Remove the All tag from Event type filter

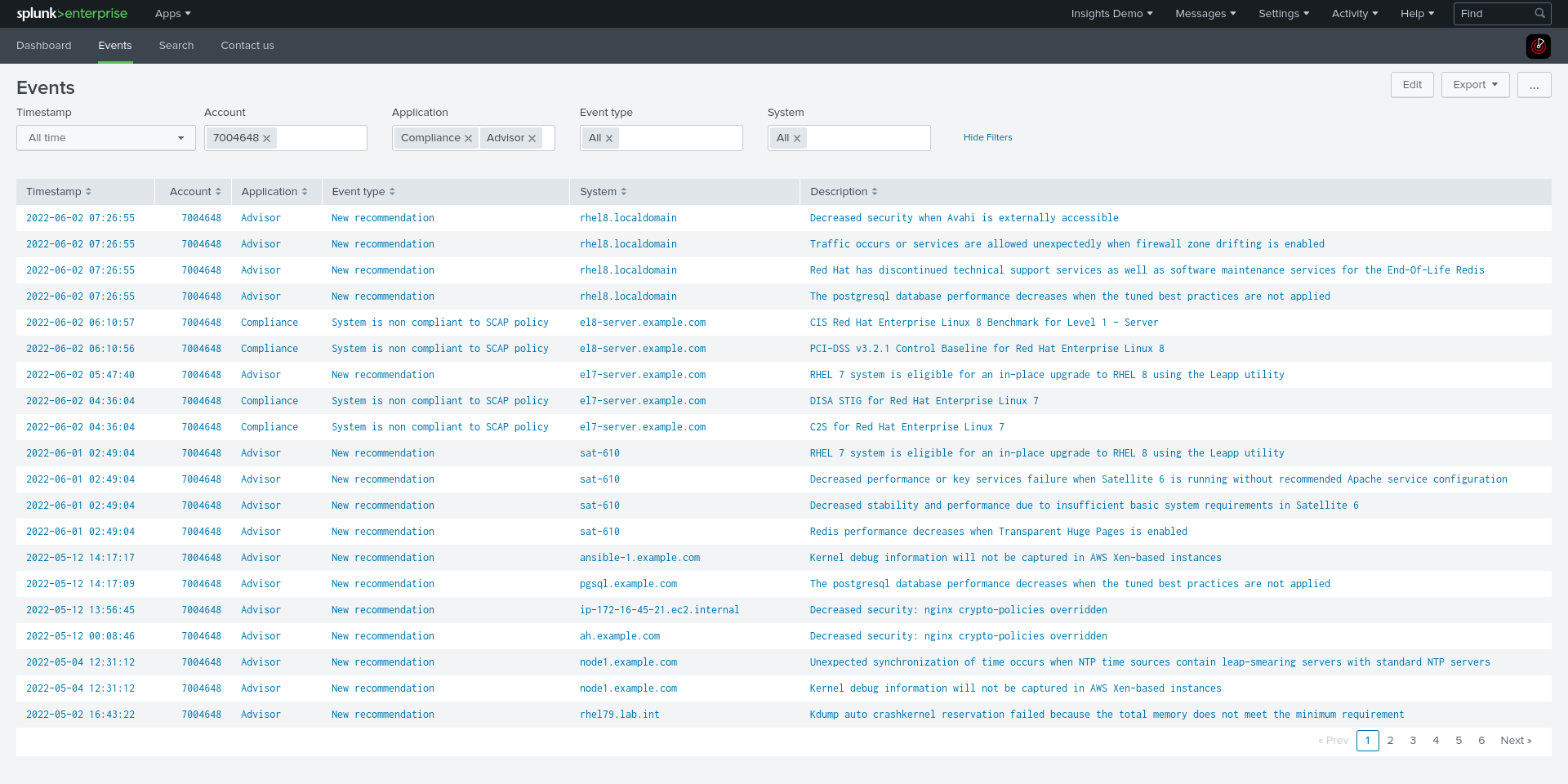point(609,139)
